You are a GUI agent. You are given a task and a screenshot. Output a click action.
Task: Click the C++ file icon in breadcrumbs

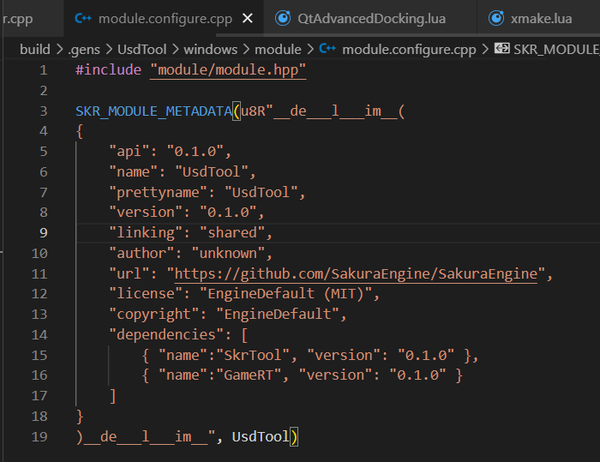326,48
